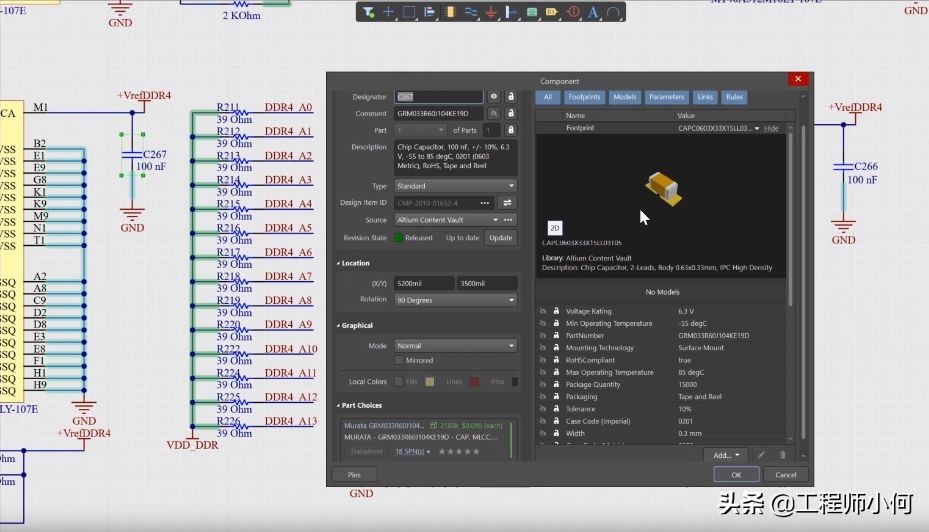Enable the Mirrored checkbox
The image size is (929, 532).
click(x=399, y=360)
